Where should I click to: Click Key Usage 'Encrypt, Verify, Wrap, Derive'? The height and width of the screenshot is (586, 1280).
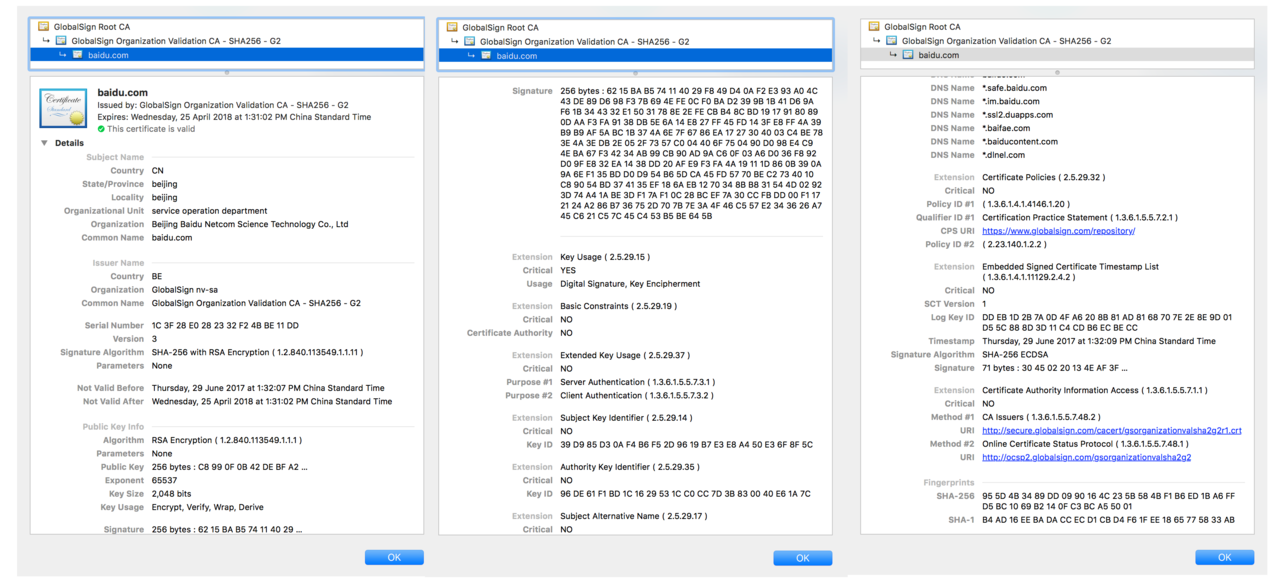[208, 507]
